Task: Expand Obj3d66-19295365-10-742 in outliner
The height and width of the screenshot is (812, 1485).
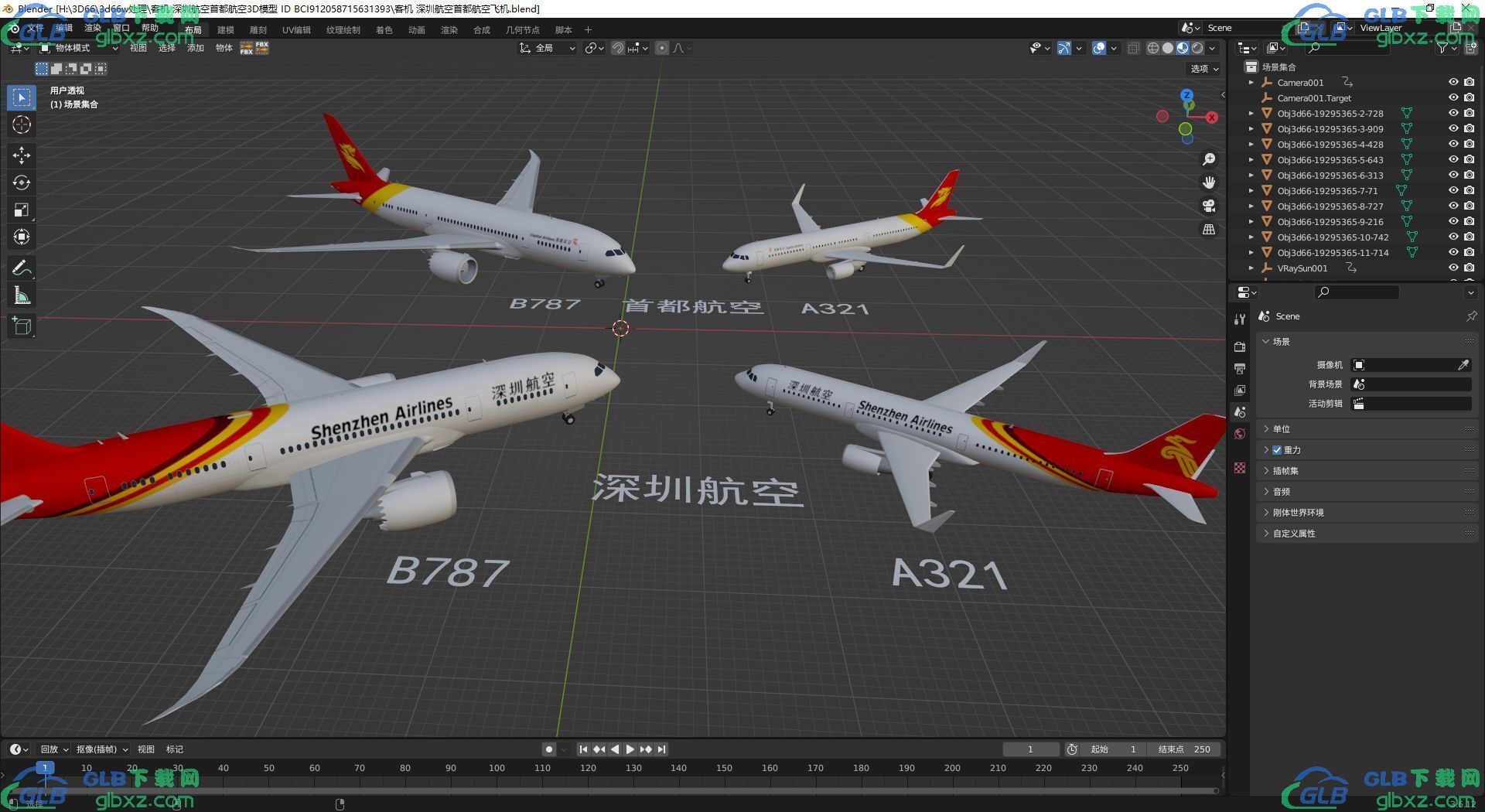Action: point(1251,237)
